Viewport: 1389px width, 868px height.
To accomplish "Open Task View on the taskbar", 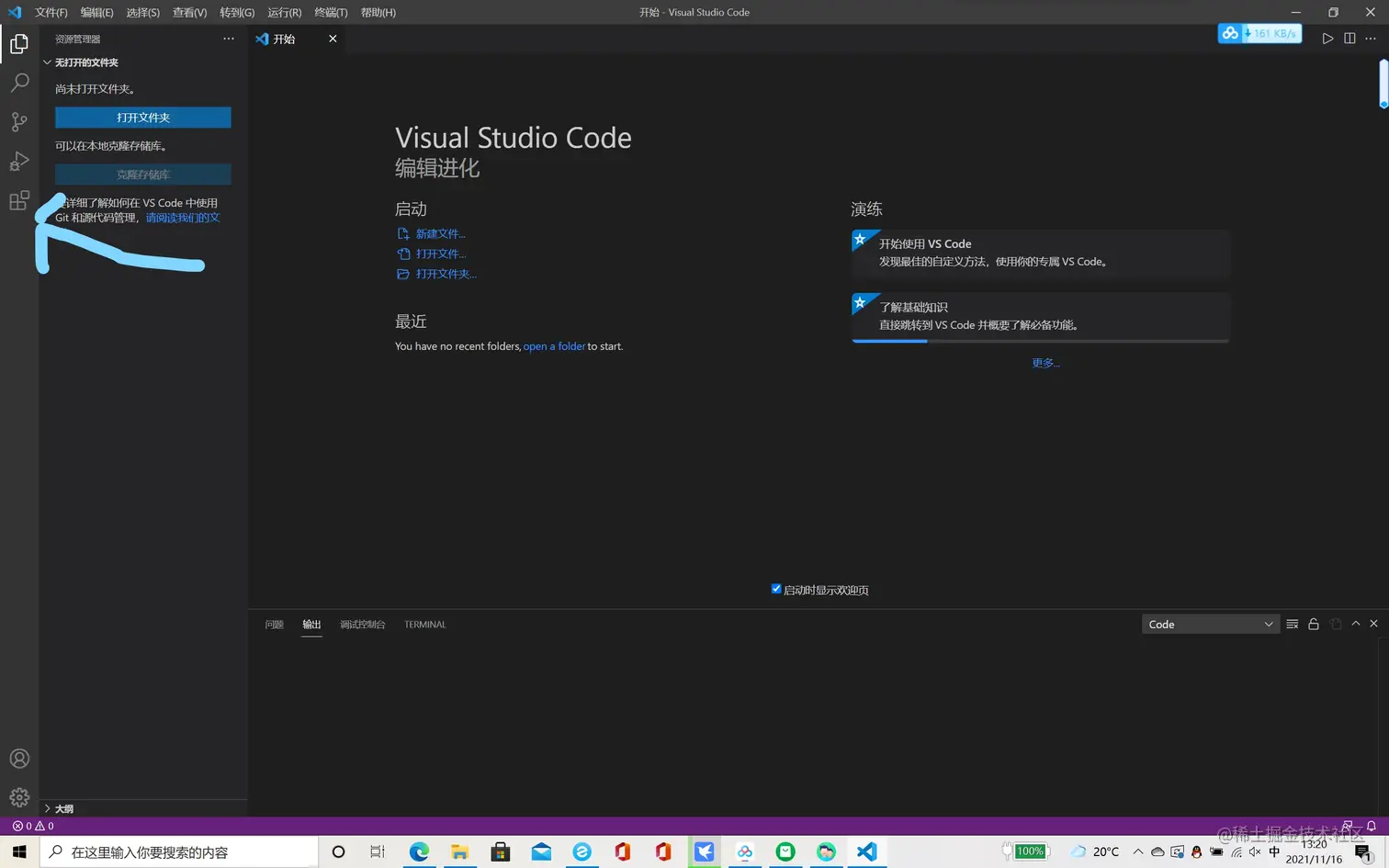I will [378, 851].
